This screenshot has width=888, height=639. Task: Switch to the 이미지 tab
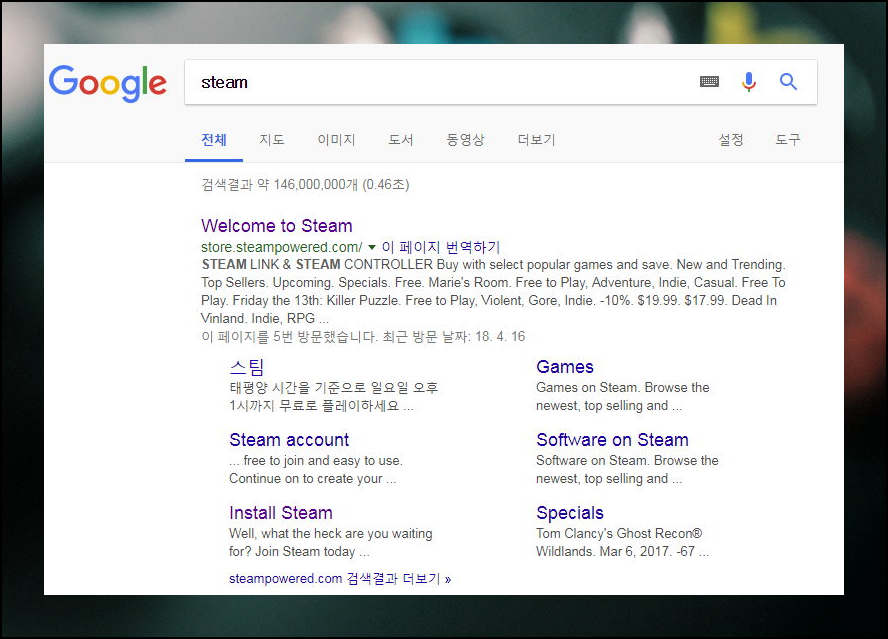pos(336,140)
